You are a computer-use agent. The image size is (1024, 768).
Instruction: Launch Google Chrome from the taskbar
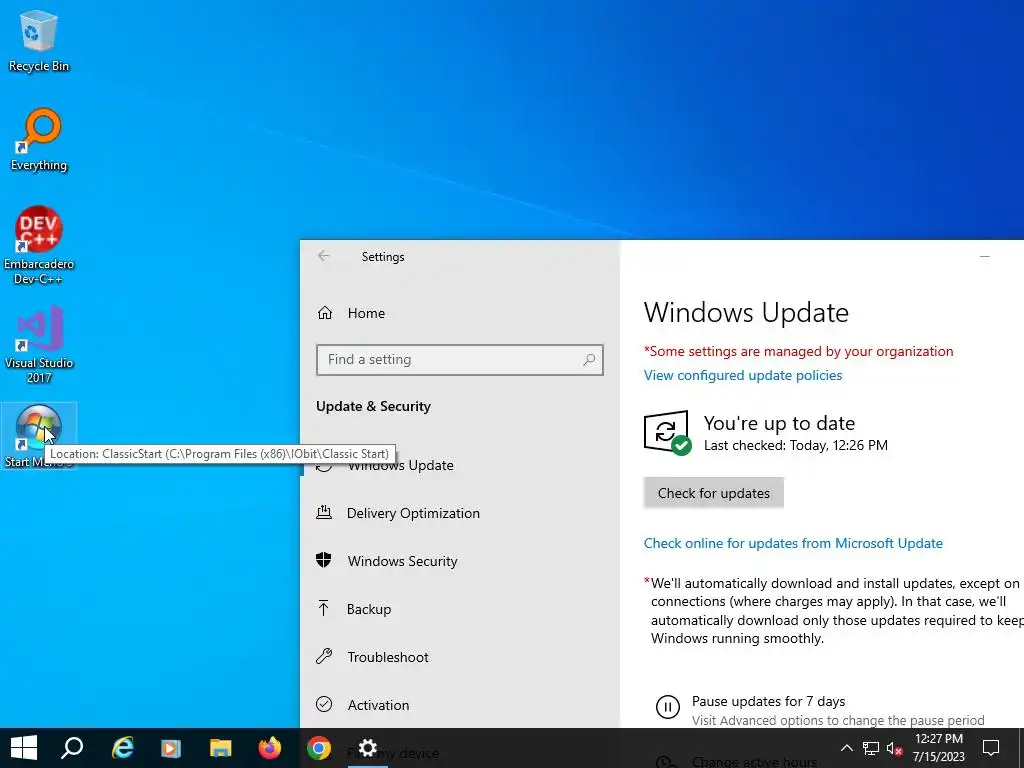(319, 748)
